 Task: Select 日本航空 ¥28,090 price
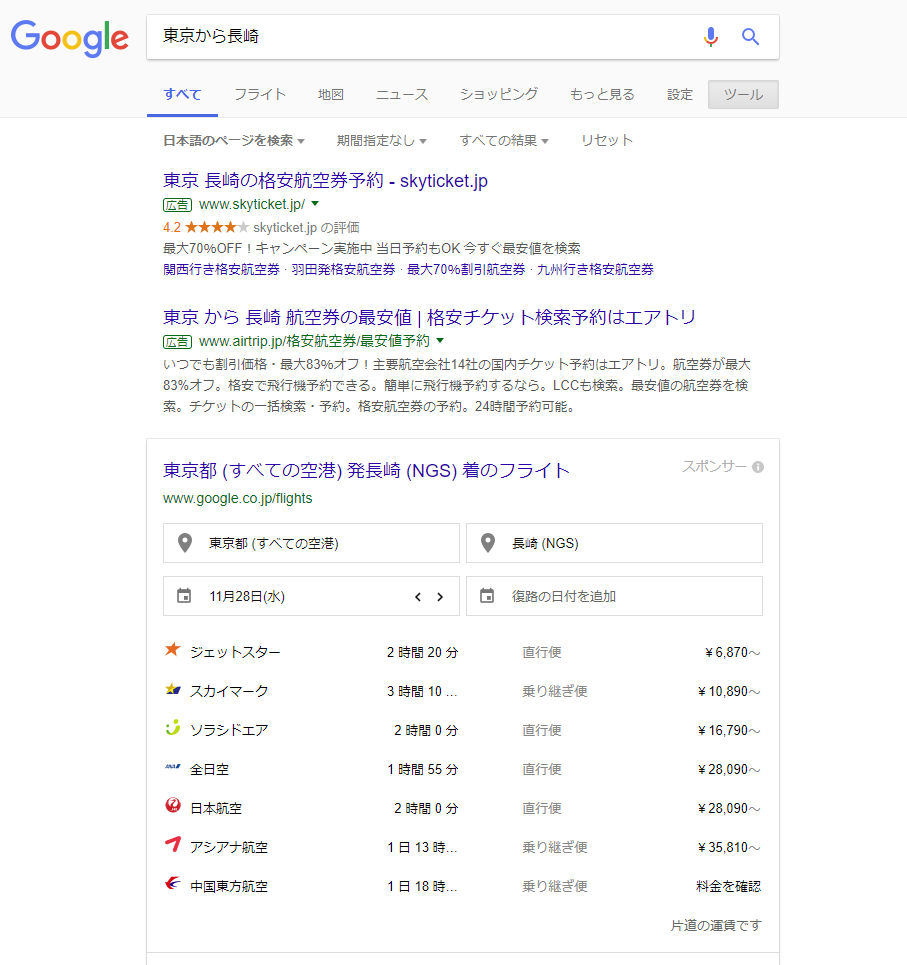[x=729, y=808]
